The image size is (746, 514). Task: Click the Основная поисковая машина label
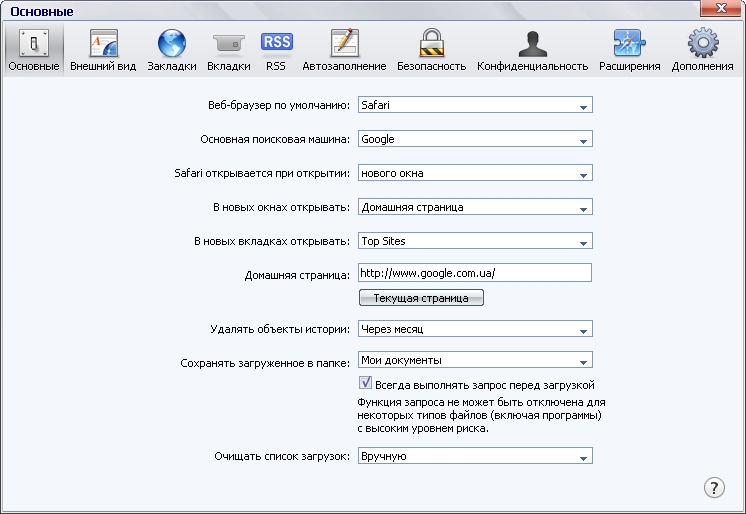coord(275,139)
